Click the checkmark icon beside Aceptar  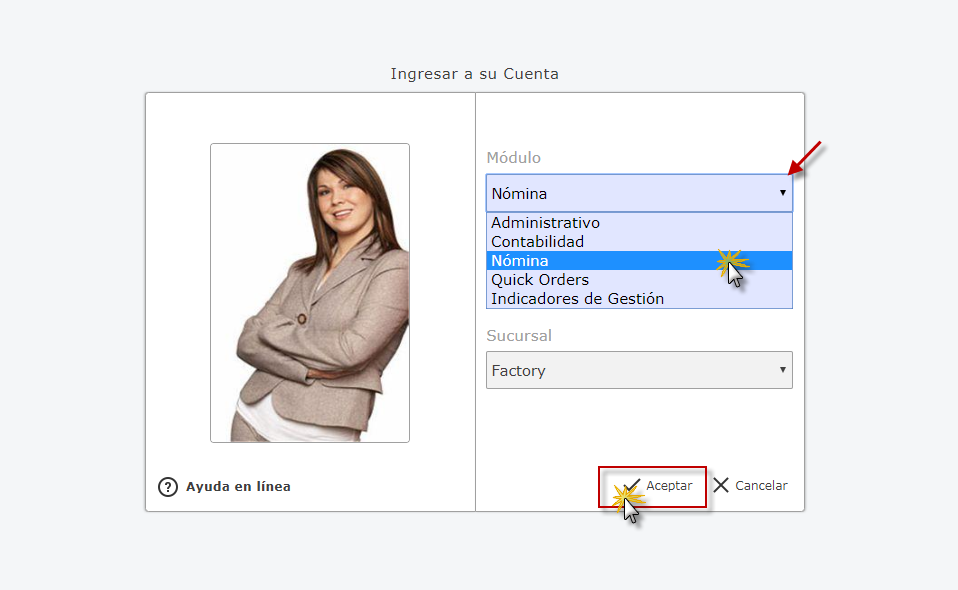pyautogui.click(x=631, y=486)
